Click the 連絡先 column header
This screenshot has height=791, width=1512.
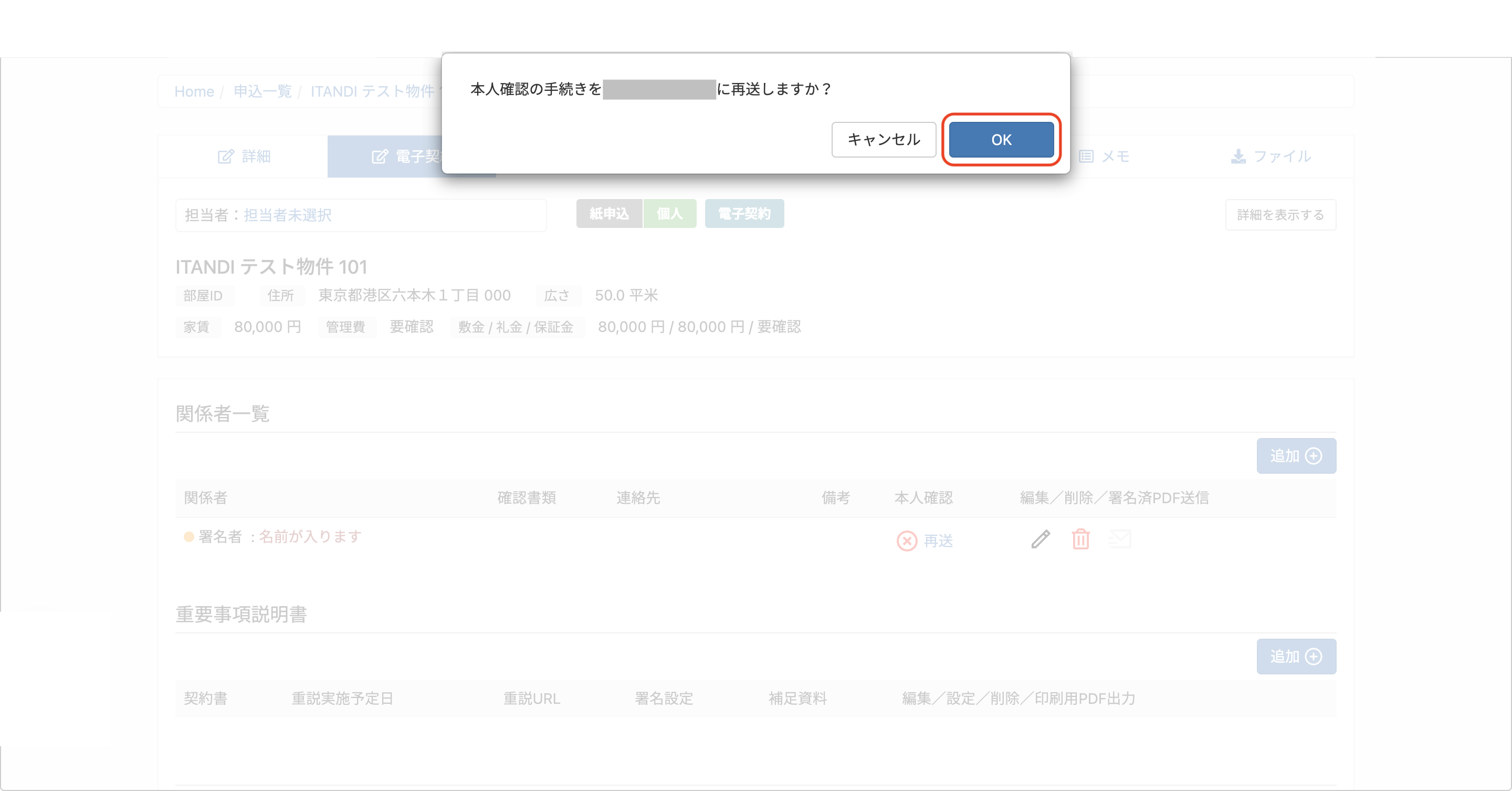pyautogui.click(x=638, y=498)
